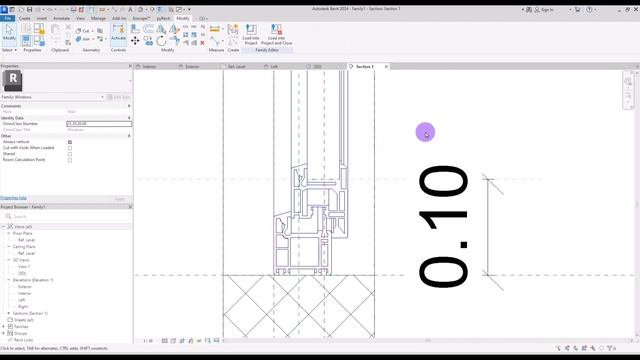640x360 pixels.
Task: Click the Edit Type button
Action: [119, 97]
